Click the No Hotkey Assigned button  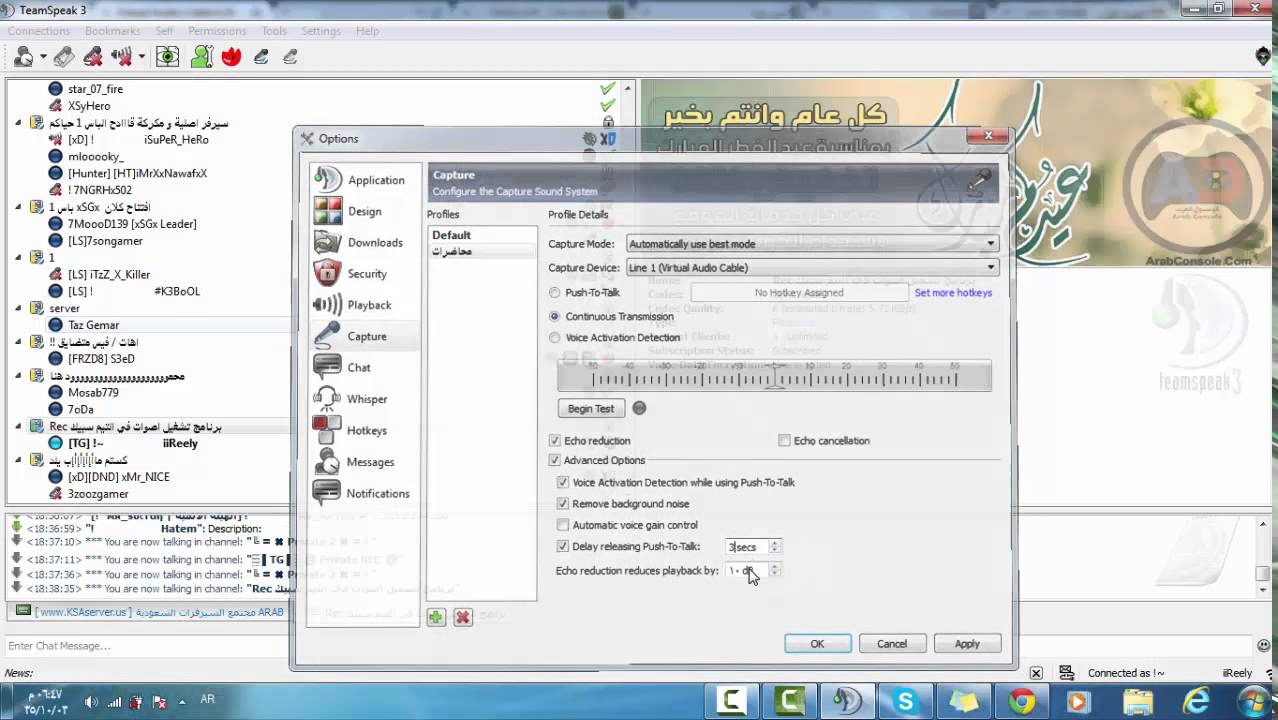pos(799,292)
